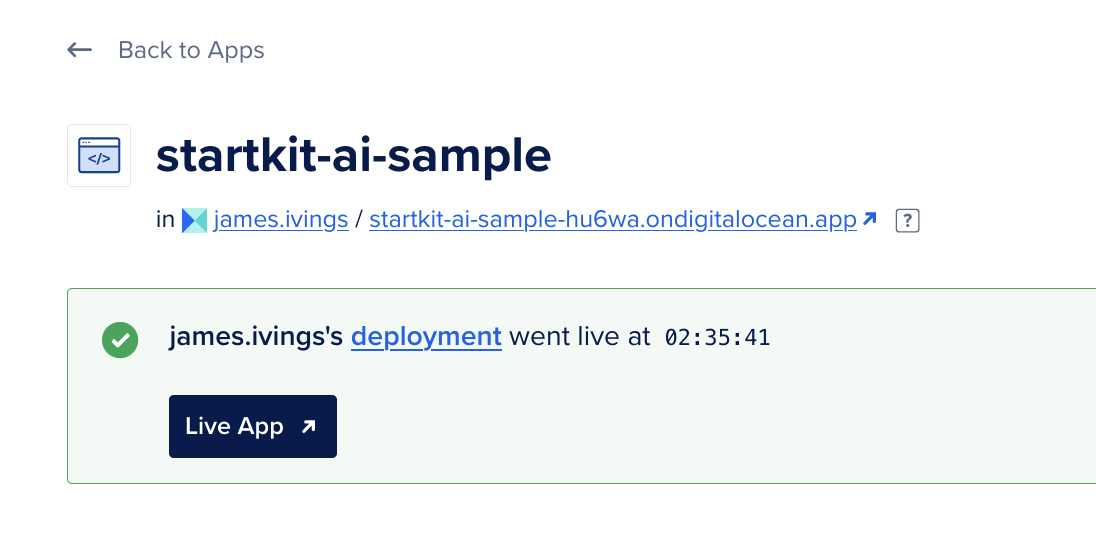Image resolution: width=1096 pixels, height=548 pixels.
Task: Click the team avatar logo beside james.ivings
Action: point(194,221)
